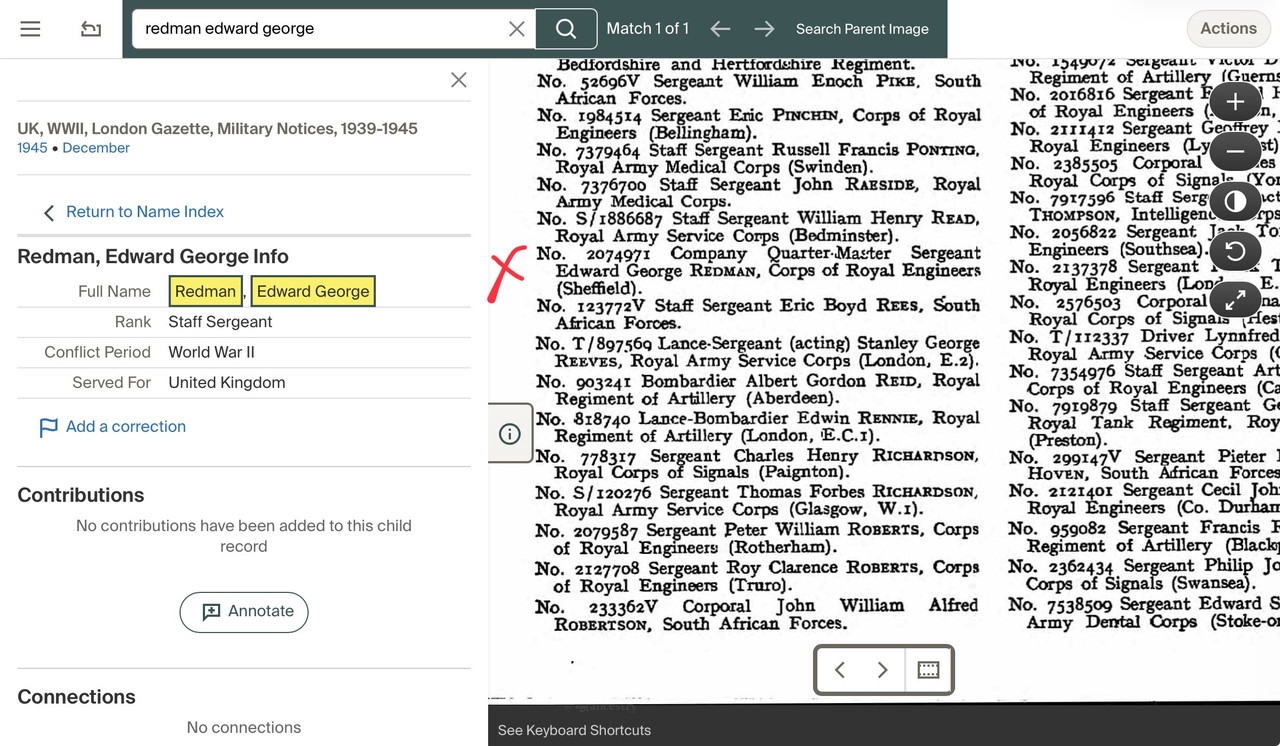Go to previous match arrow
The image size is (1280, 746).
pyautogui.click(x=720, y=29)
